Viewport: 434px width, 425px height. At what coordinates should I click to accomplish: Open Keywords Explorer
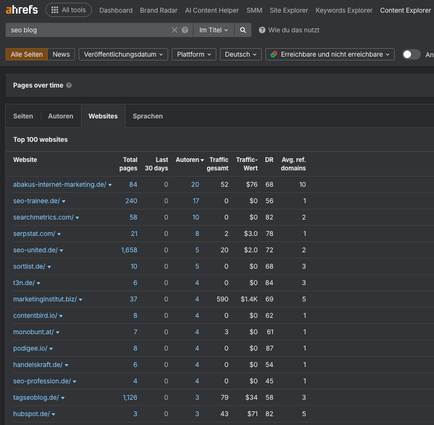pos(344,10)
